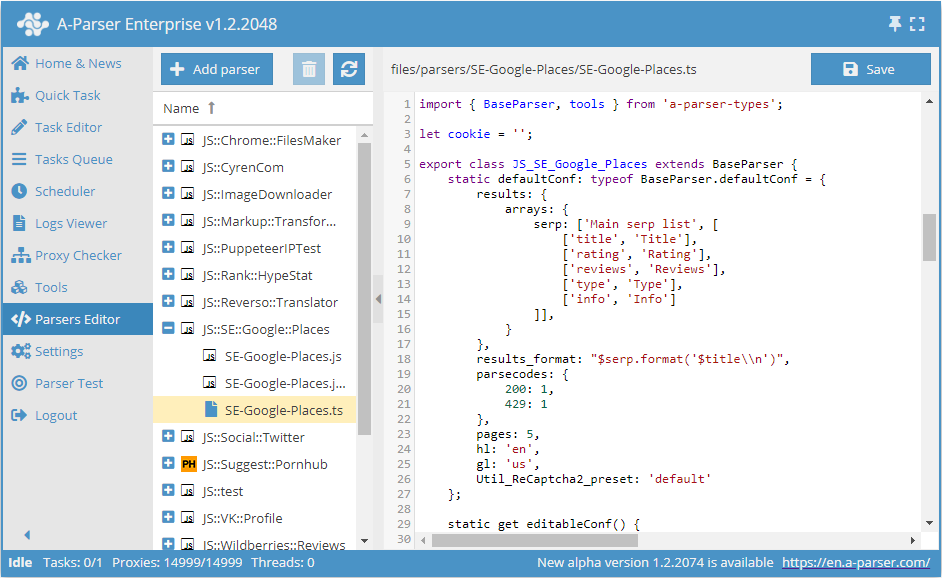Screen dimensions: 942x578
Task: Click the trash delete icon button
Action: 309,69
